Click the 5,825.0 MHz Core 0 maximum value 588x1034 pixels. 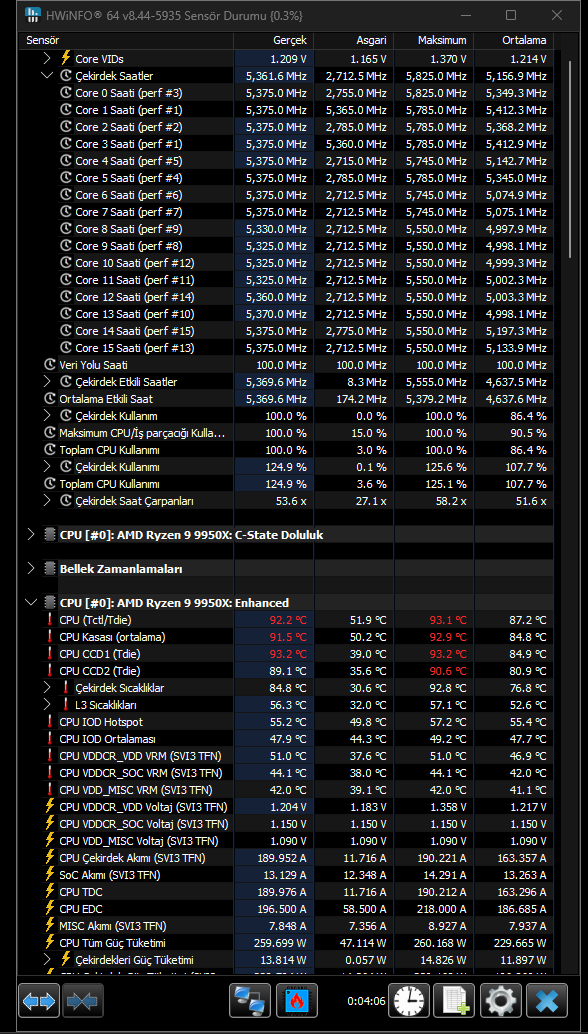pos(437,93)
